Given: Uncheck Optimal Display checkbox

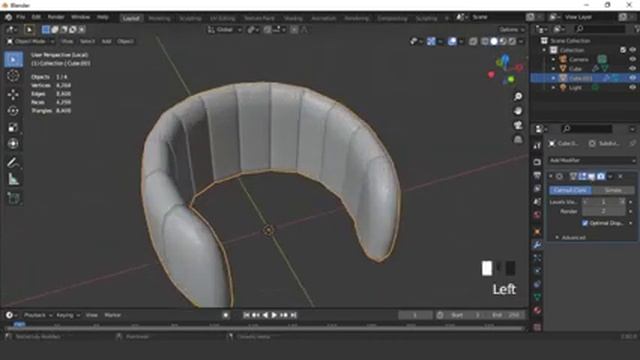Looking at the screenshot, I should click(585, 223).
